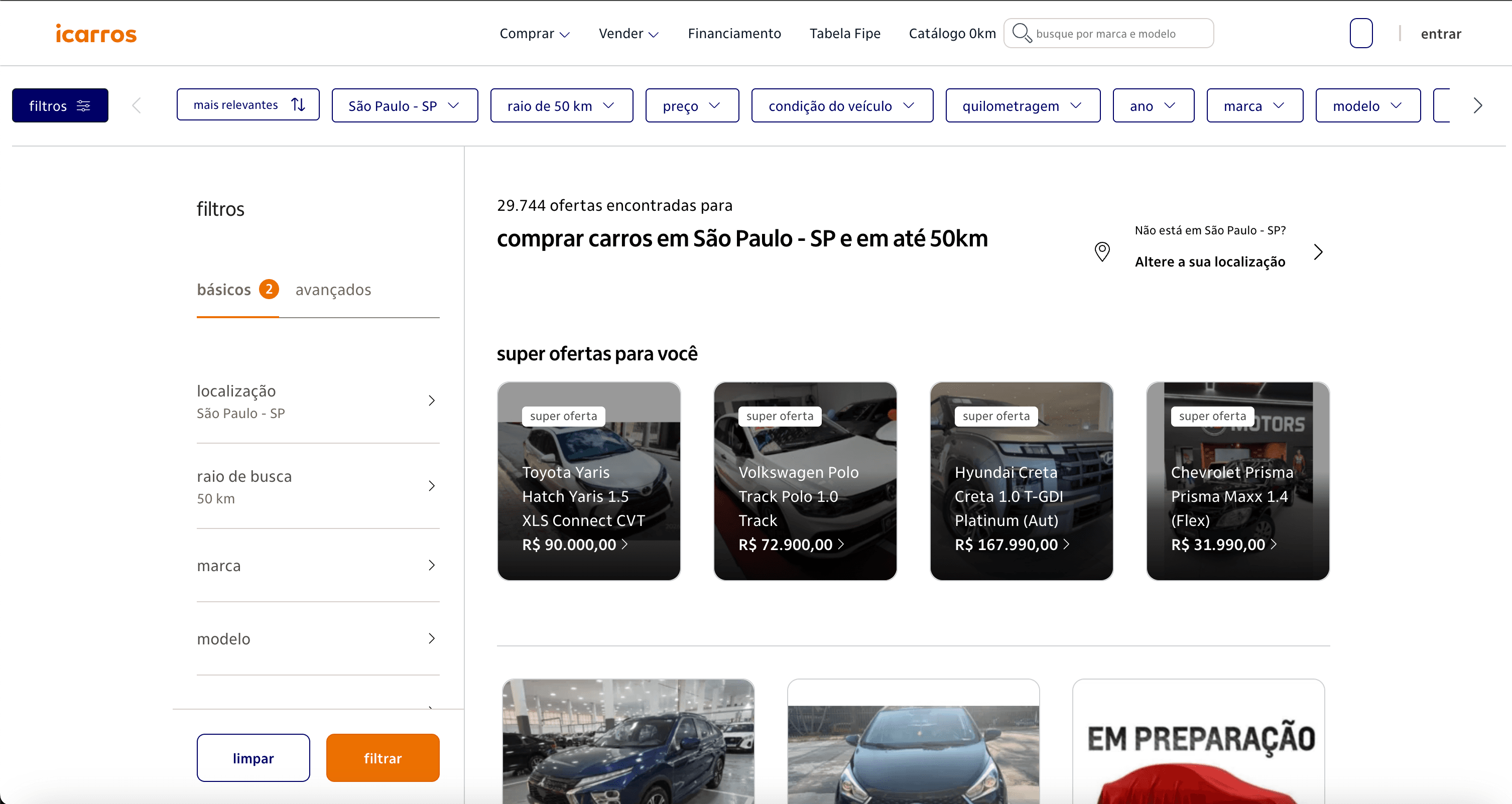Screen dimensions: 1512x804
Task: Click super oferta tag on Toyota Yaris
Action: [x=563, y=416]
